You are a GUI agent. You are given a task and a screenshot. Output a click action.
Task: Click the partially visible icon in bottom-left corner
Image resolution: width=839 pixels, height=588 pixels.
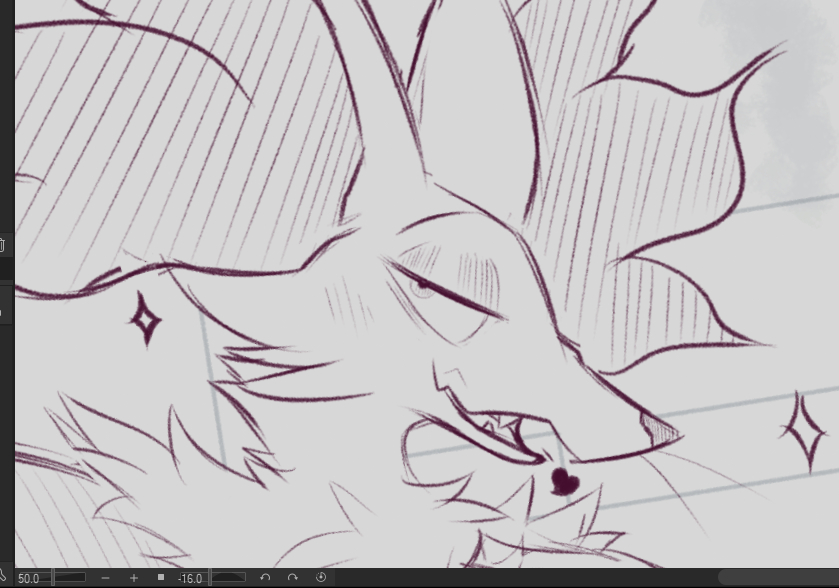[x=4, y=577]
